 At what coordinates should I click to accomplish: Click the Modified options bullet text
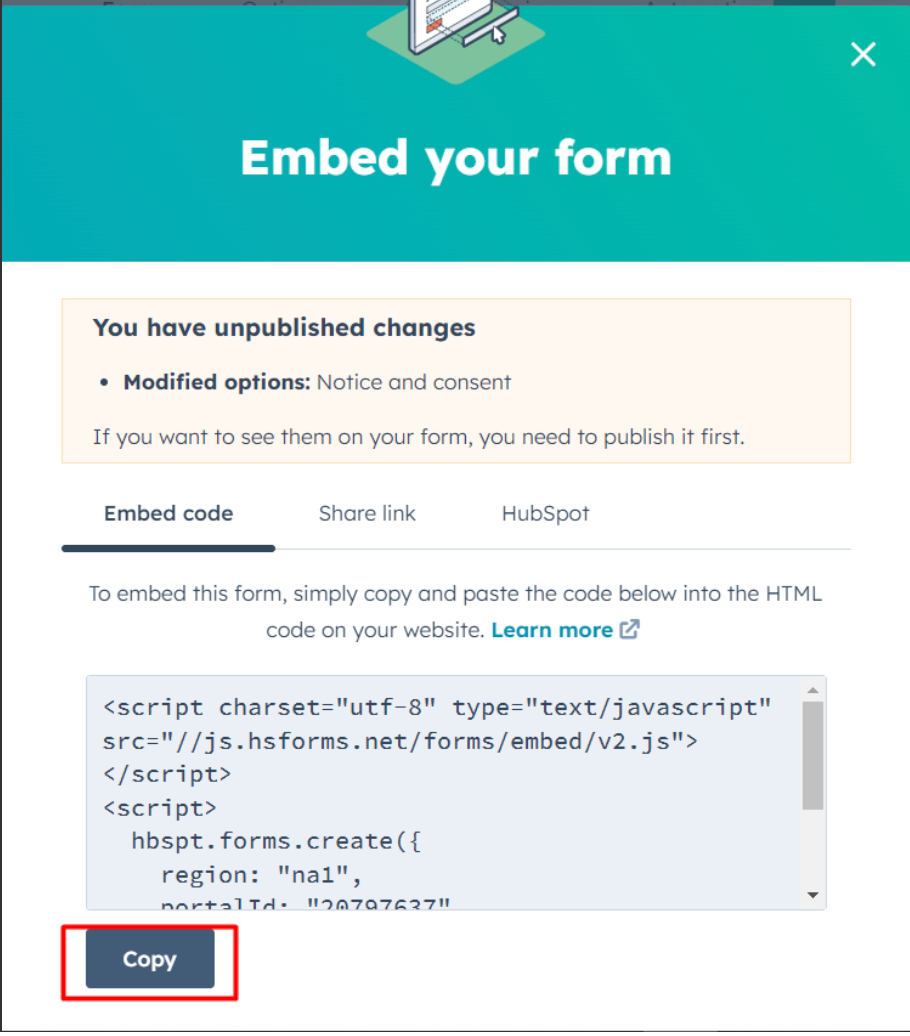coord(317,382)
